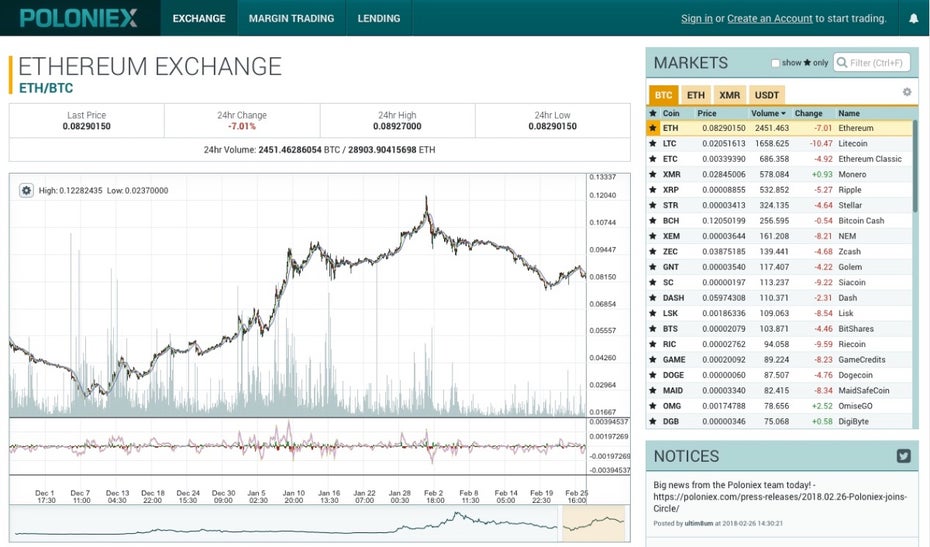Image resolution: width=930 pixels, height=547 pixels.
Task: Open chart settings gear icon
Action: coord(26,190)
